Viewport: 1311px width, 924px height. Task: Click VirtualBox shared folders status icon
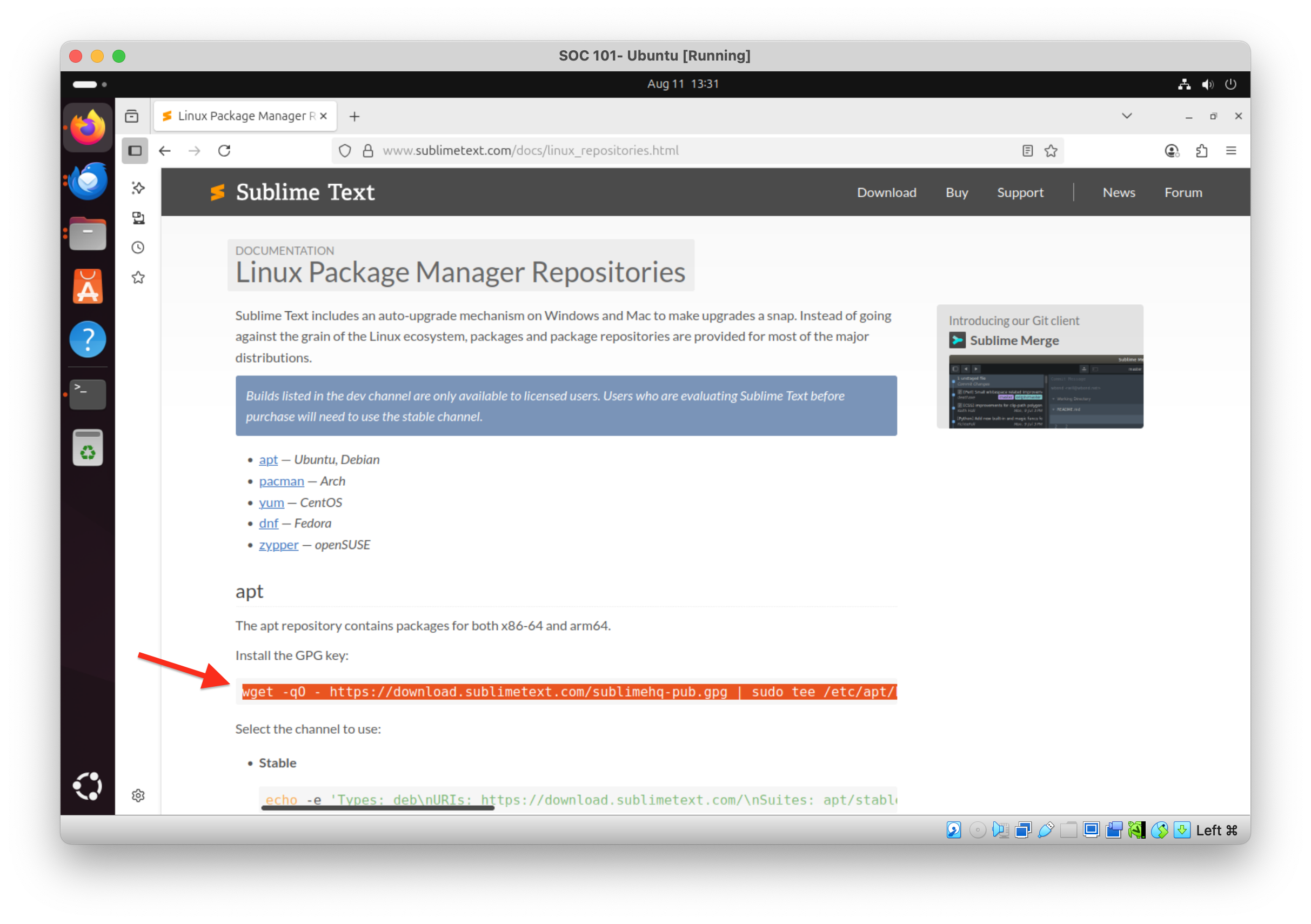point(1068,831)
